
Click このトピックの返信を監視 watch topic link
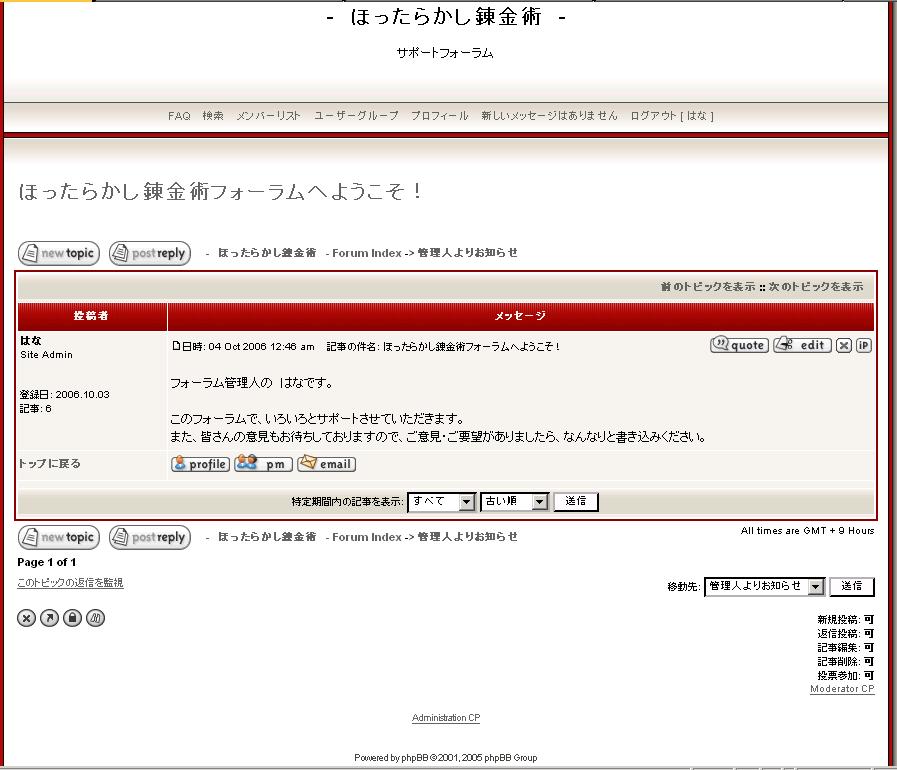tap(70, 582)
